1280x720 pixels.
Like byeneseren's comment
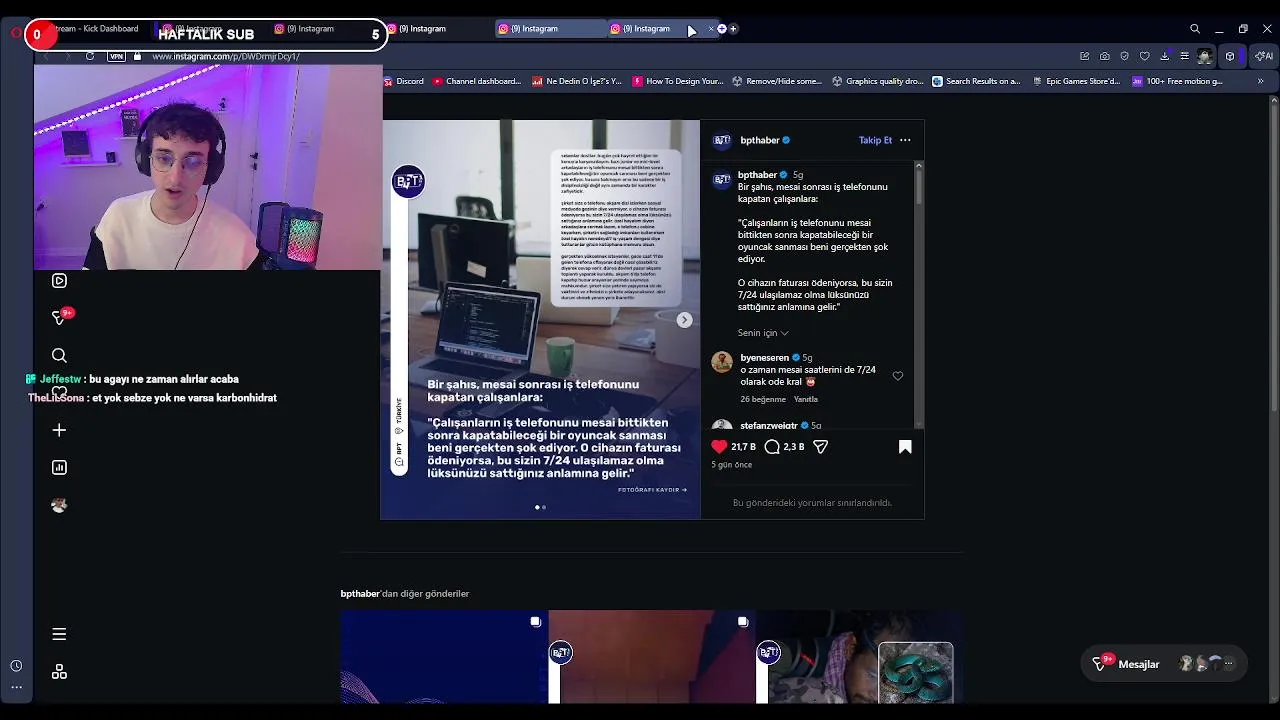[x=898, y=376]
